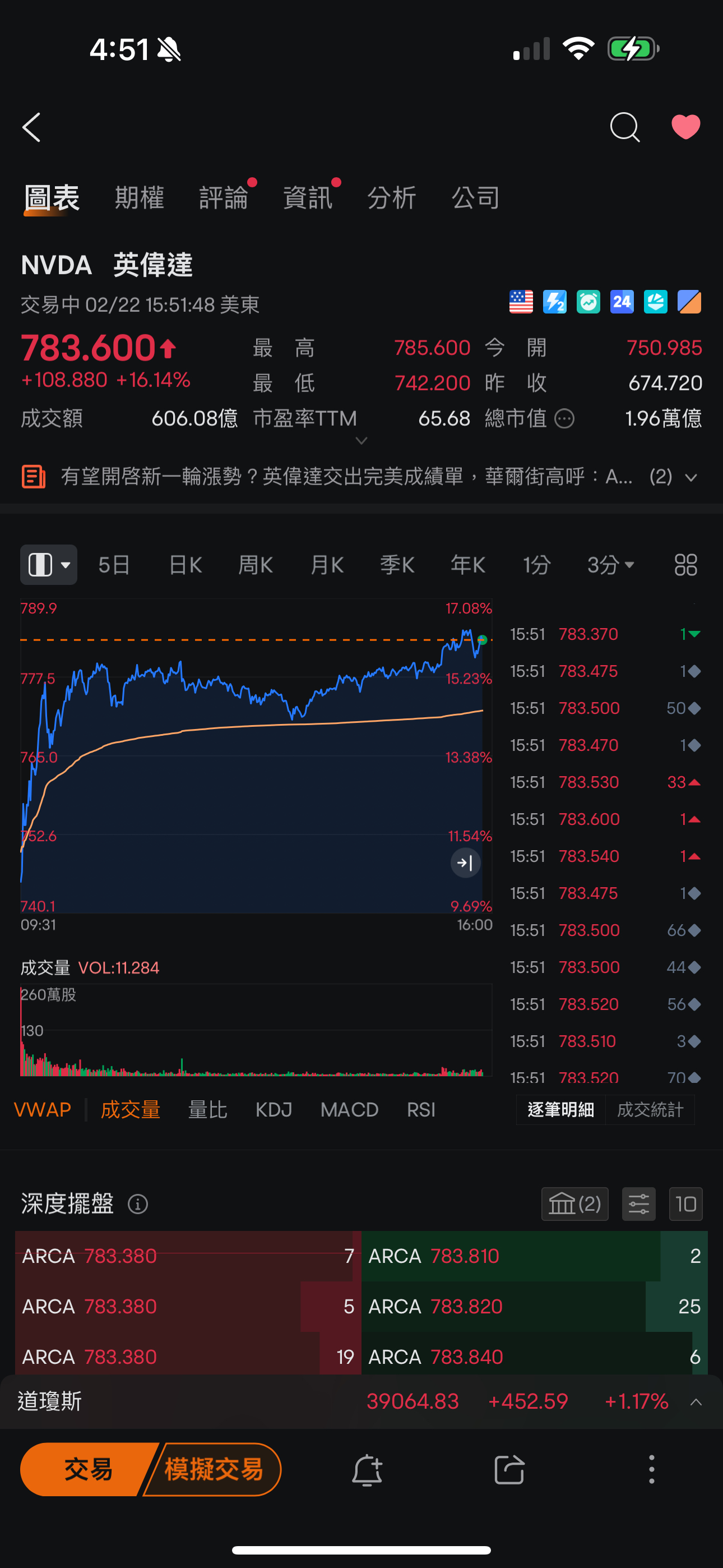Tap the current price dot on chart
Screen dimensions: 723x1568
483,640
